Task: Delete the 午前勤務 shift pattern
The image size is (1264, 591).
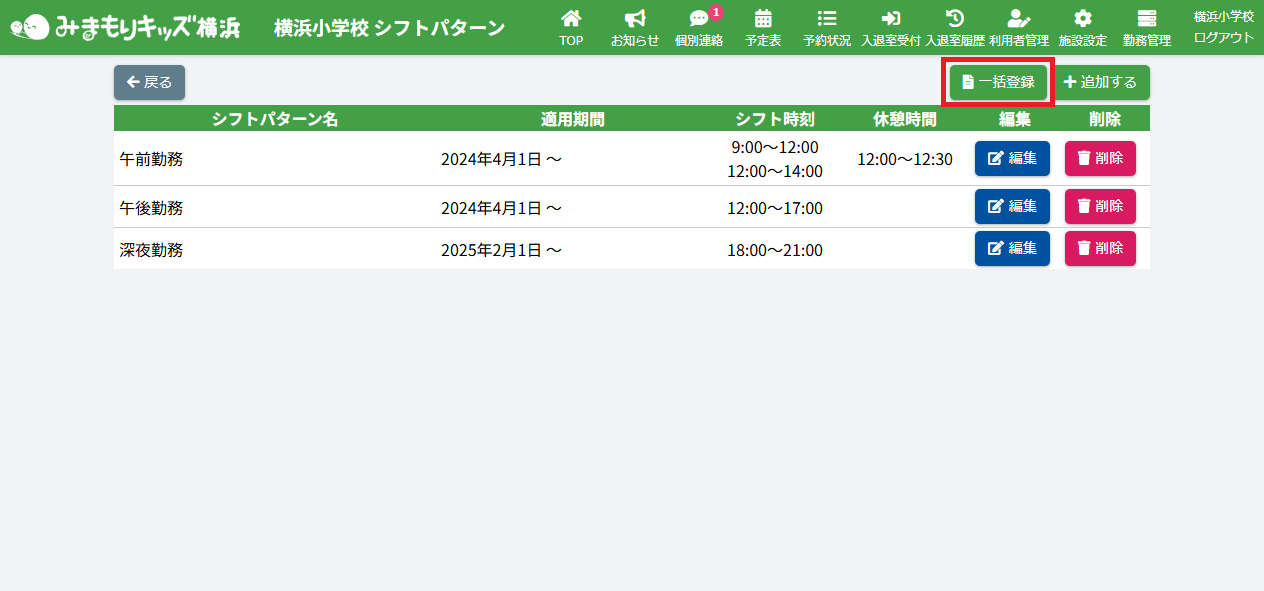Action: [x=1100, y=158]
